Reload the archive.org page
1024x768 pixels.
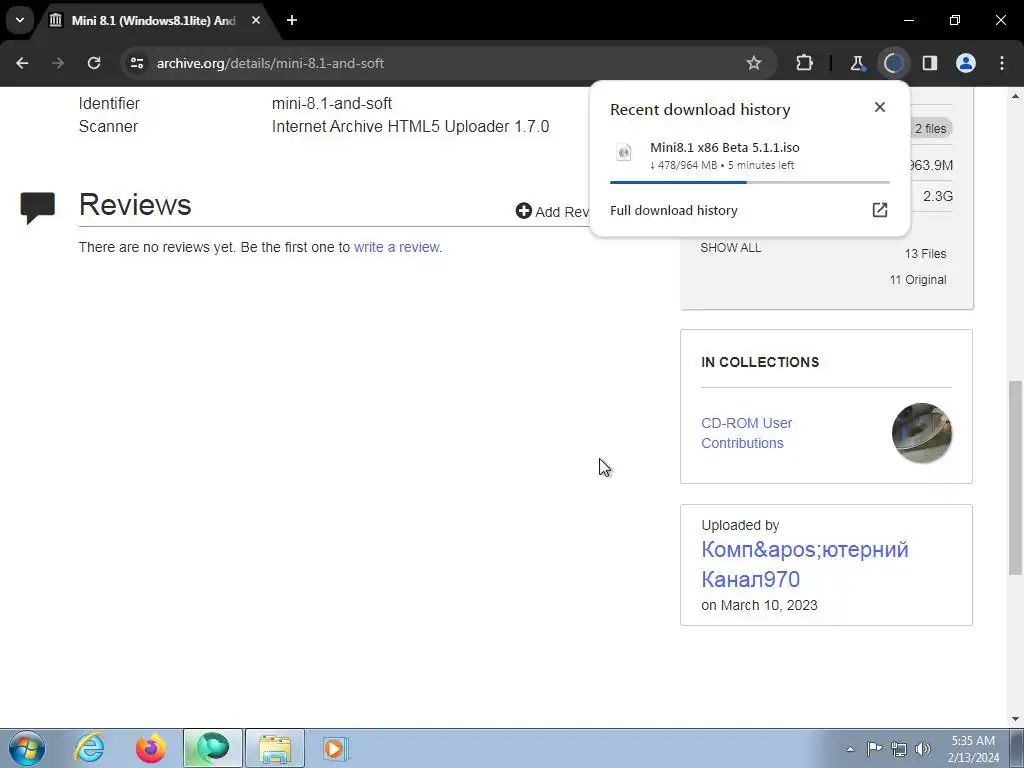click(x=94, y=63)
